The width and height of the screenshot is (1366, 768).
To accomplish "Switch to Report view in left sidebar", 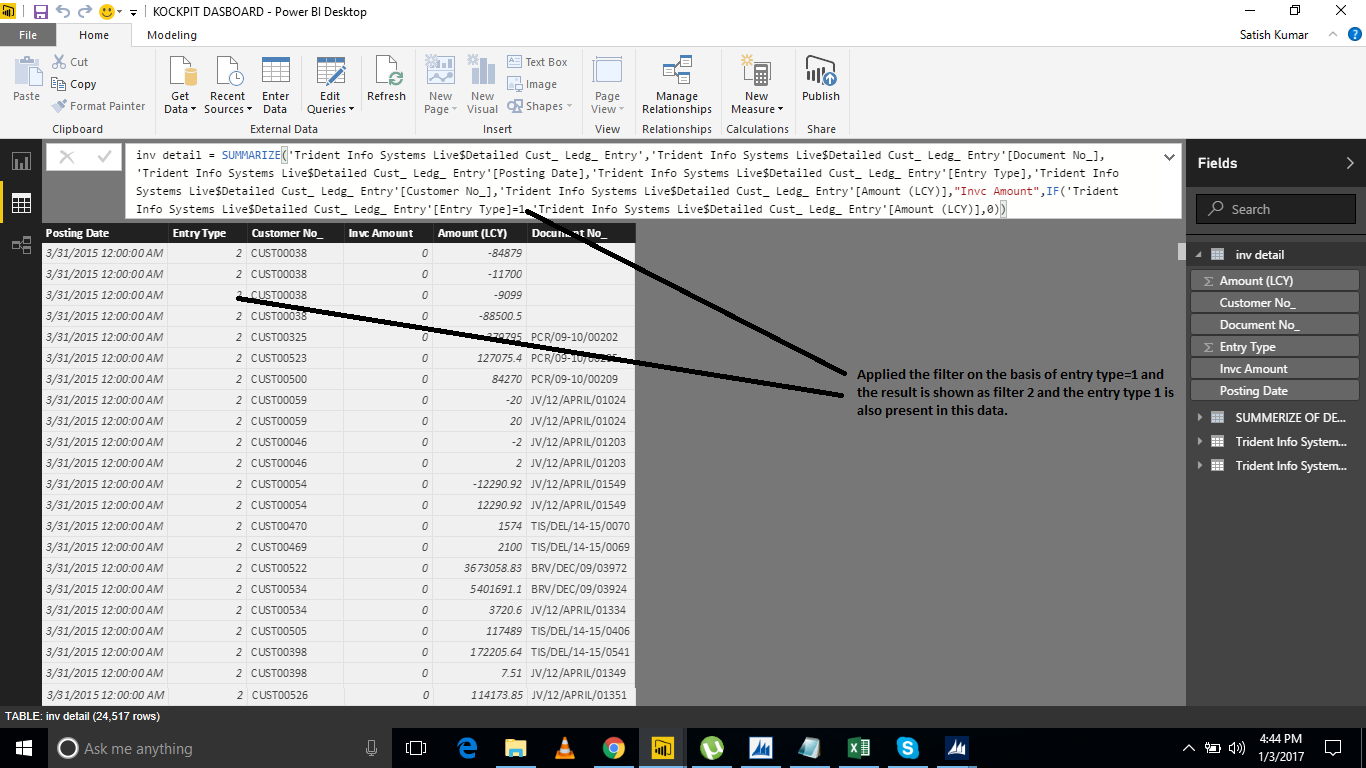I will tap(21, 162).
